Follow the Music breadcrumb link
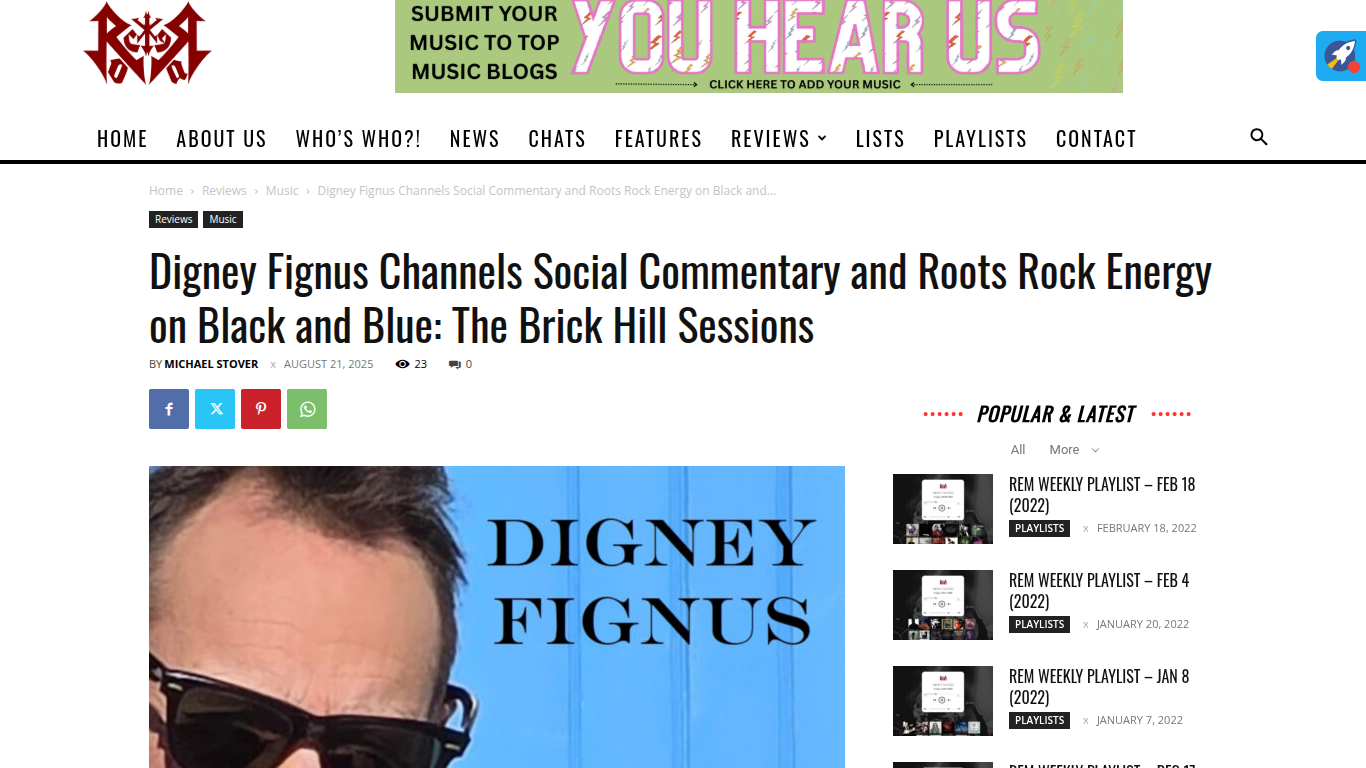 (282, 190)
